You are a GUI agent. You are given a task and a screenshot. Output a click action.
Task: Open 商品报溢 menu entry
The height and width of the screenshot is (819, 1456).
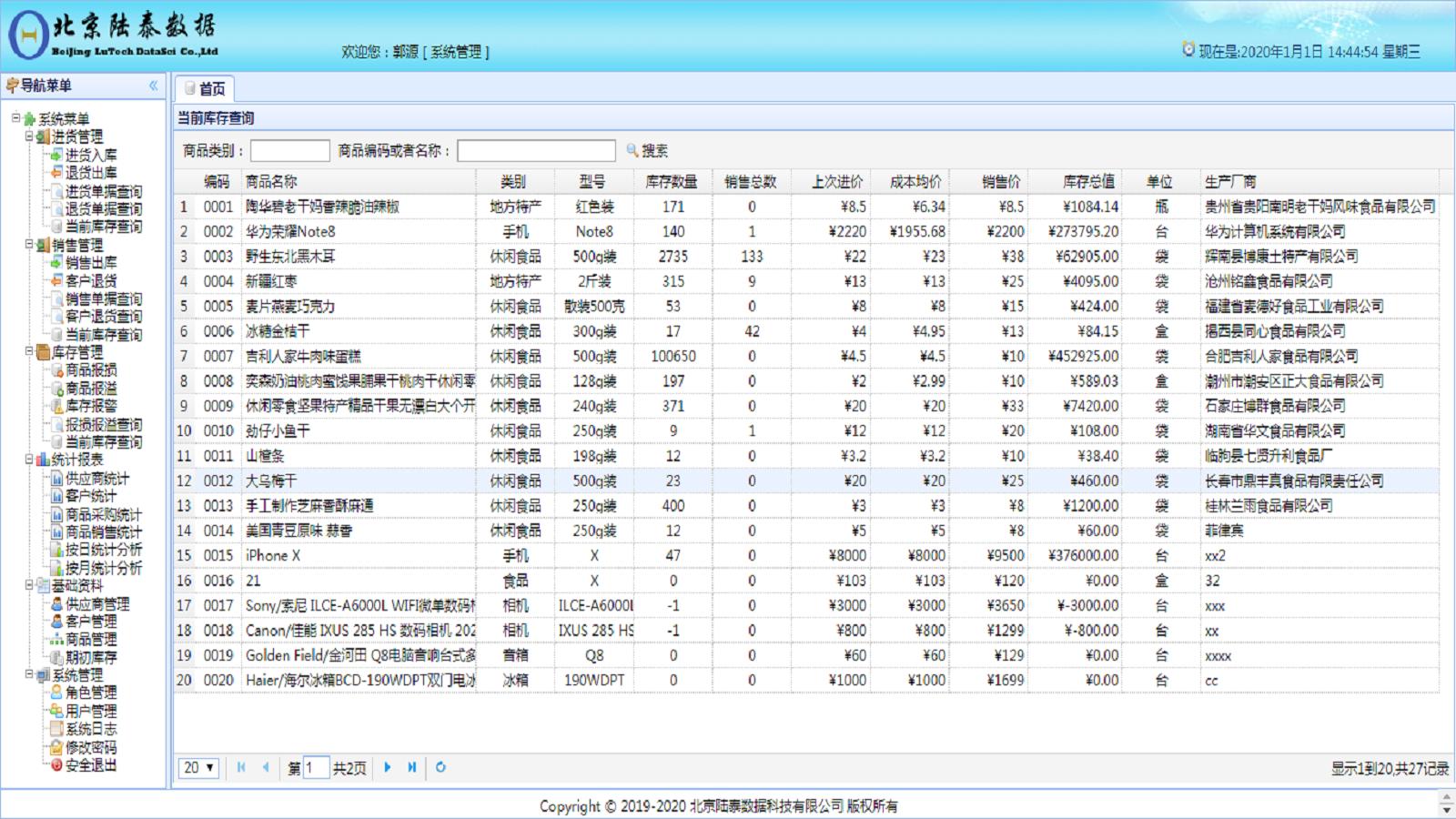[91, 389]
